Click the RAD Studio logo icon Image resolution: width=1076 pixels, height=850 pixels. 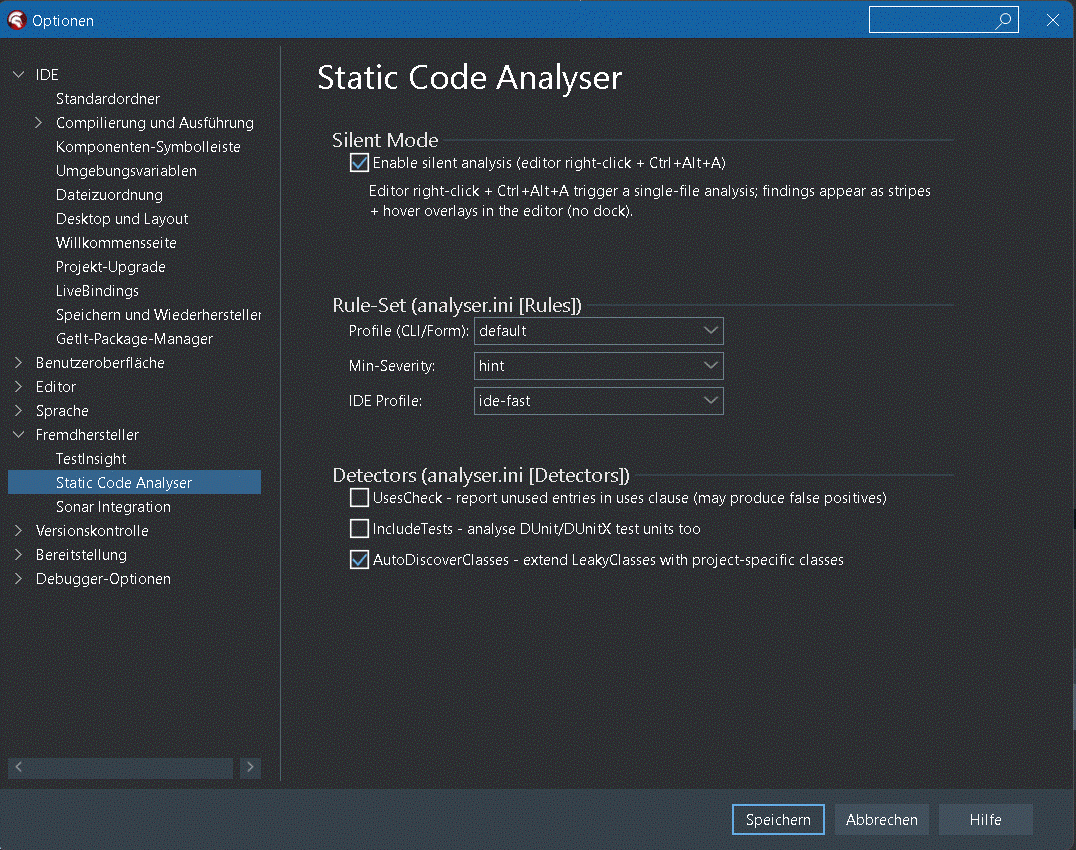16,21
